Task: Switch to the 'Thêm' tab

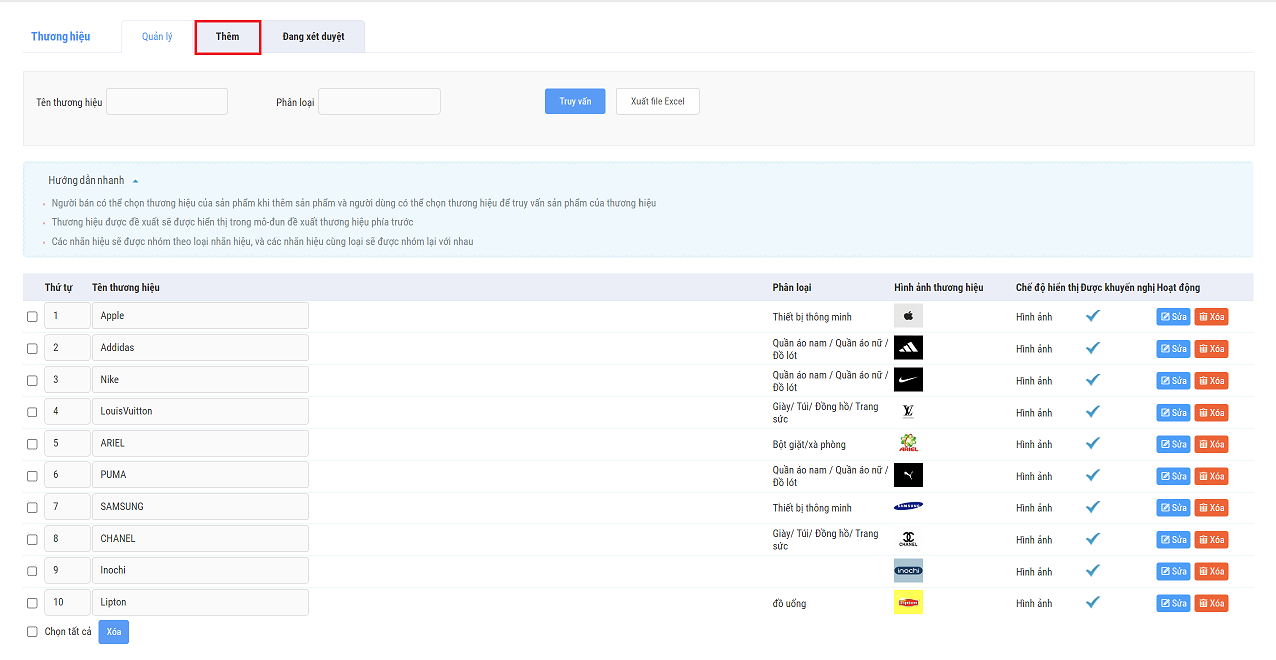Action: coord(228,37)
